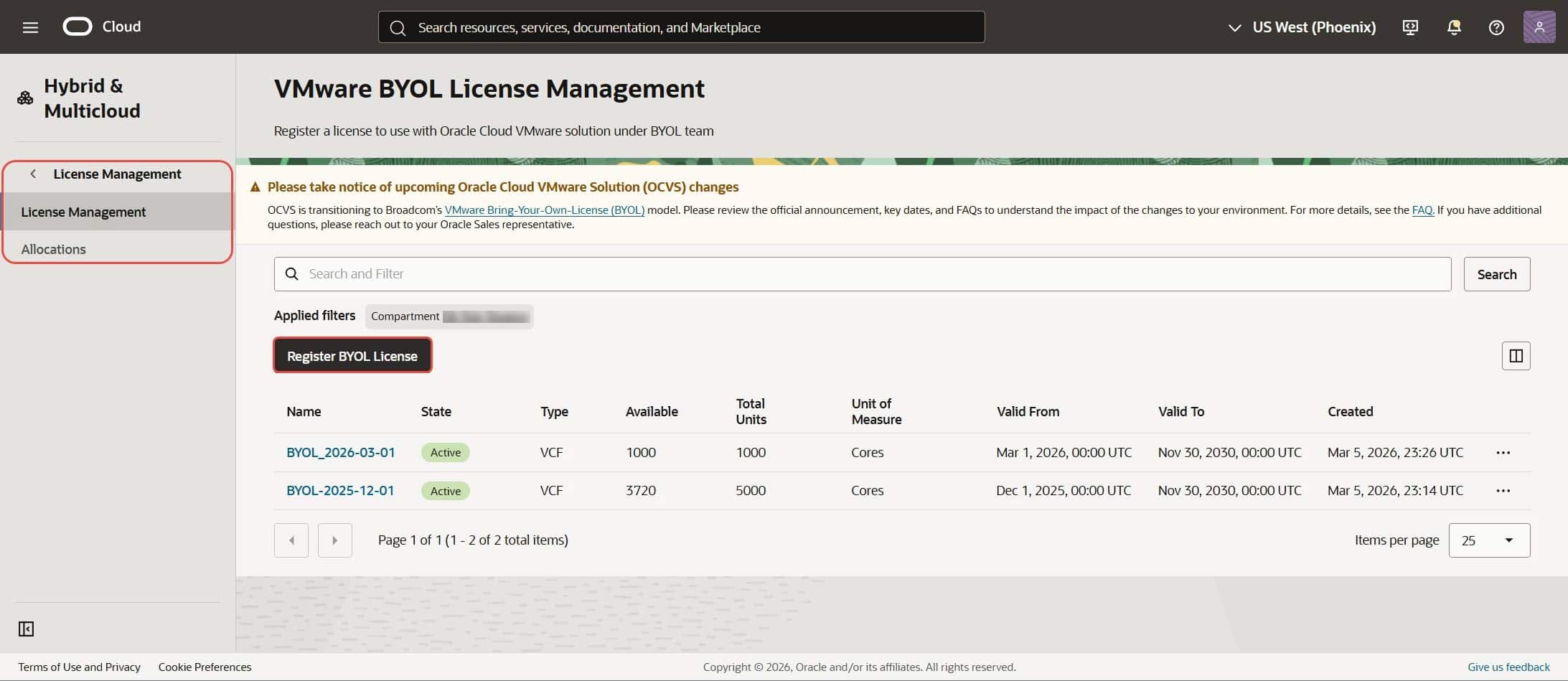This screenshot has height=681, width=1568.
Task: Open the actions menu for BYOL_2026-03-01
Action: pyautogui.click(x=1503, y=452)
